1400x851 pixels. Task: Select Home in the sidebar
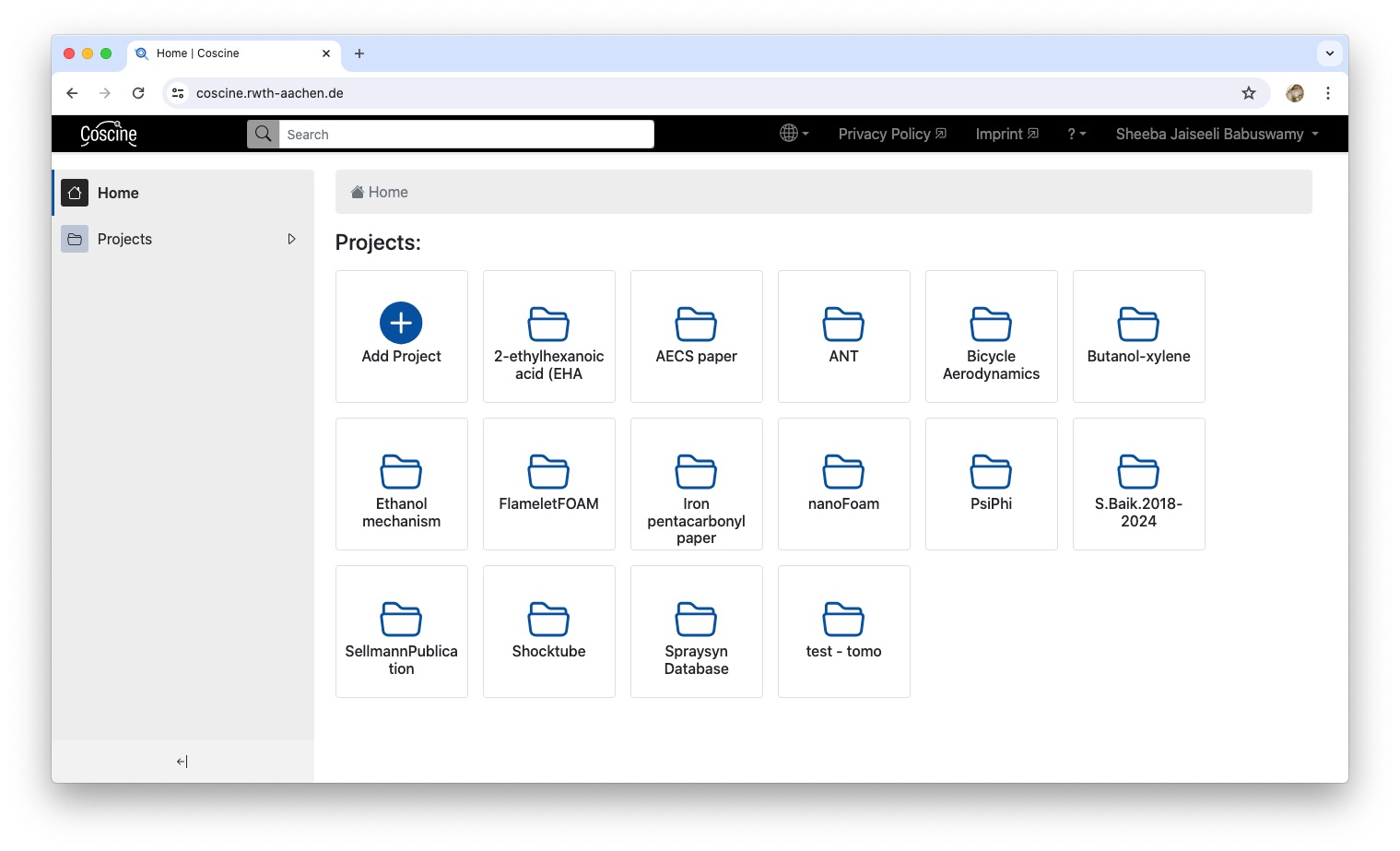(x=118, y=193)
